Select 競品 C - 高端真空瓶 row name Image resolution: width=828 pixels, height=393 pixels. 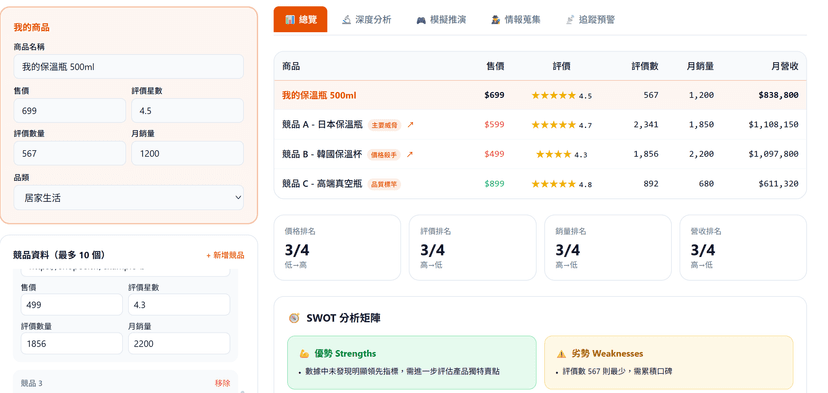tap(322, 184)
